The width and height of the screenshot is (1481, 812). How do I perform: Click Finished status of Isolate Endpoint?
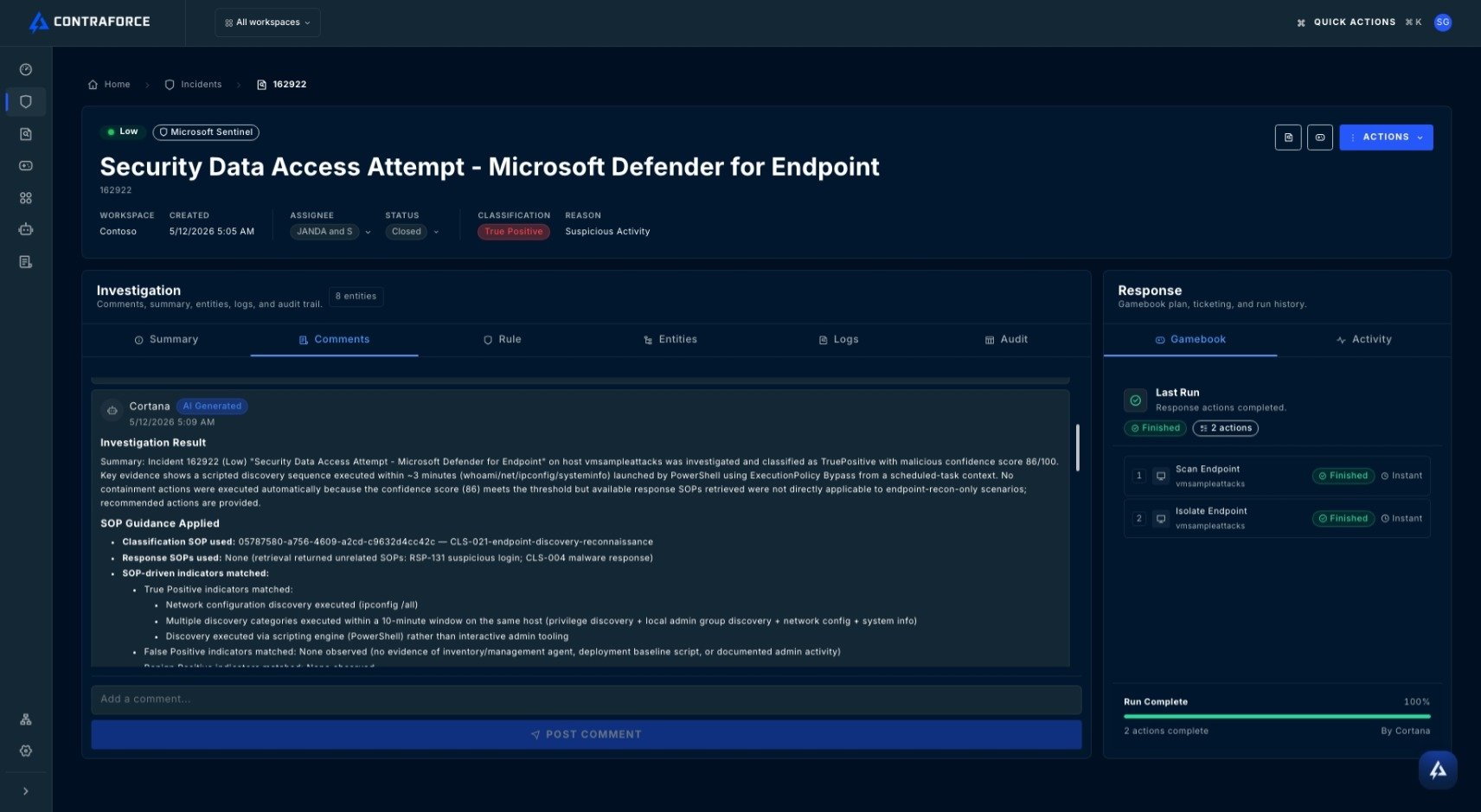(x=1343, y=519)
